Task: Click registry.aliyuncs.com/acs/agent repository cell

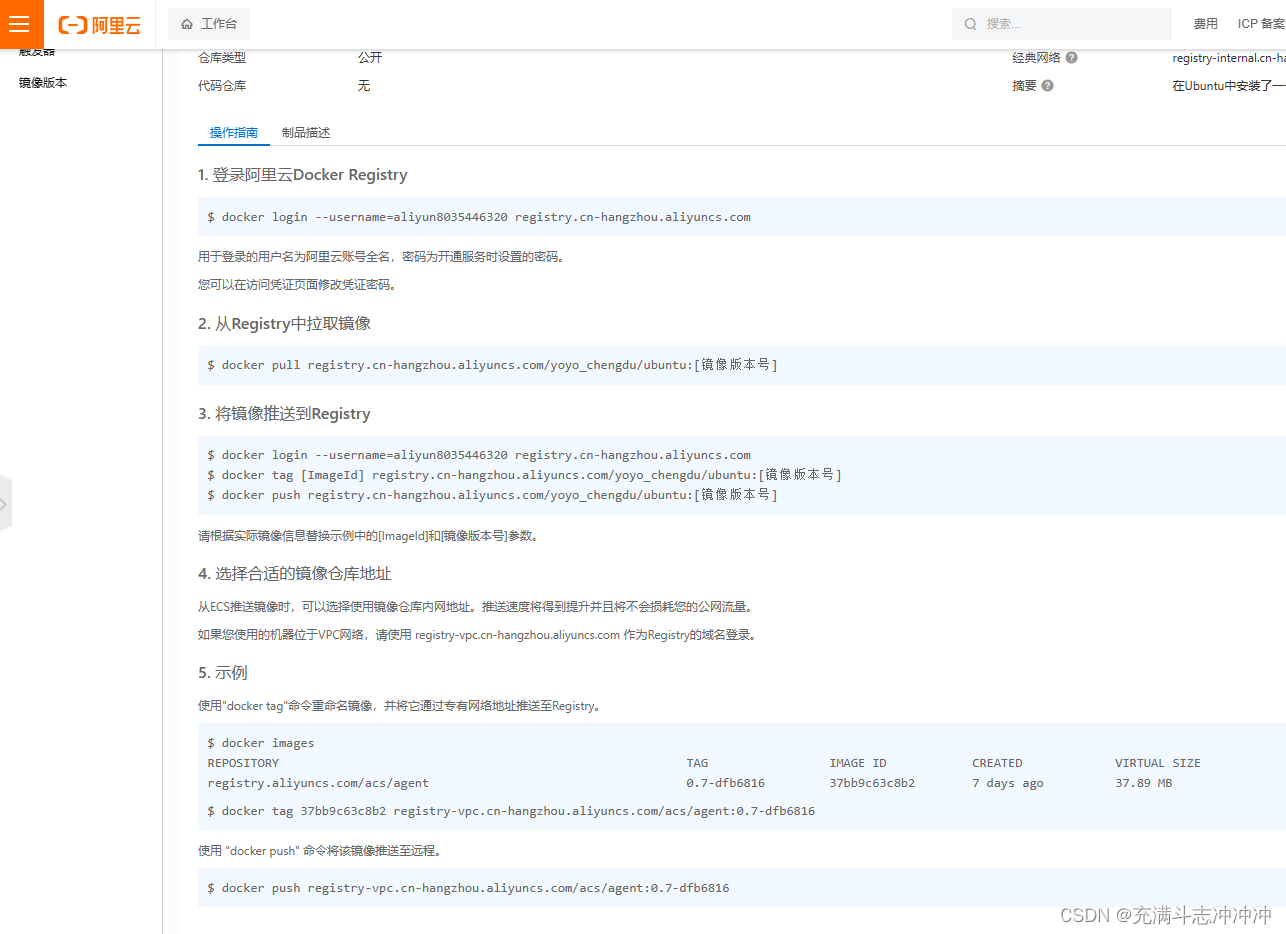Action: click(318, 783)
